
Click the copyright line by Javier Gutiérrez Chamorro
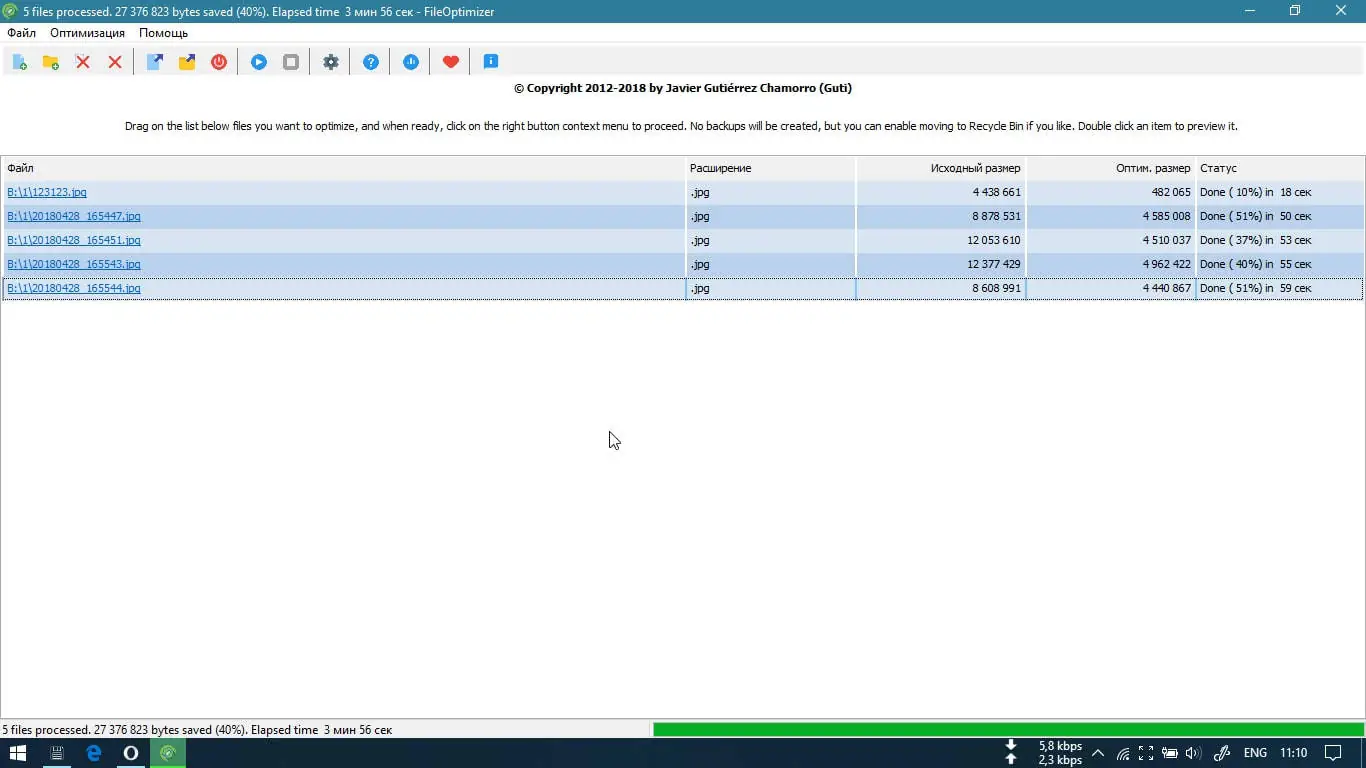coord(683,88)
